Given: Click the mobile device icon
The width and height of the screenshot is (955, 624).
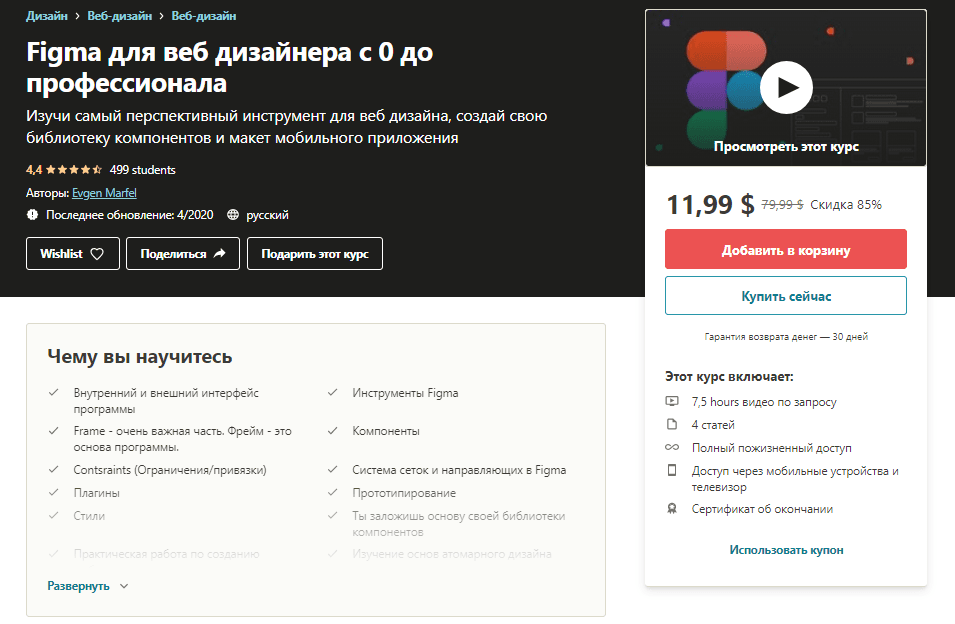Looking at the screenshot, I should click(672, 471).
